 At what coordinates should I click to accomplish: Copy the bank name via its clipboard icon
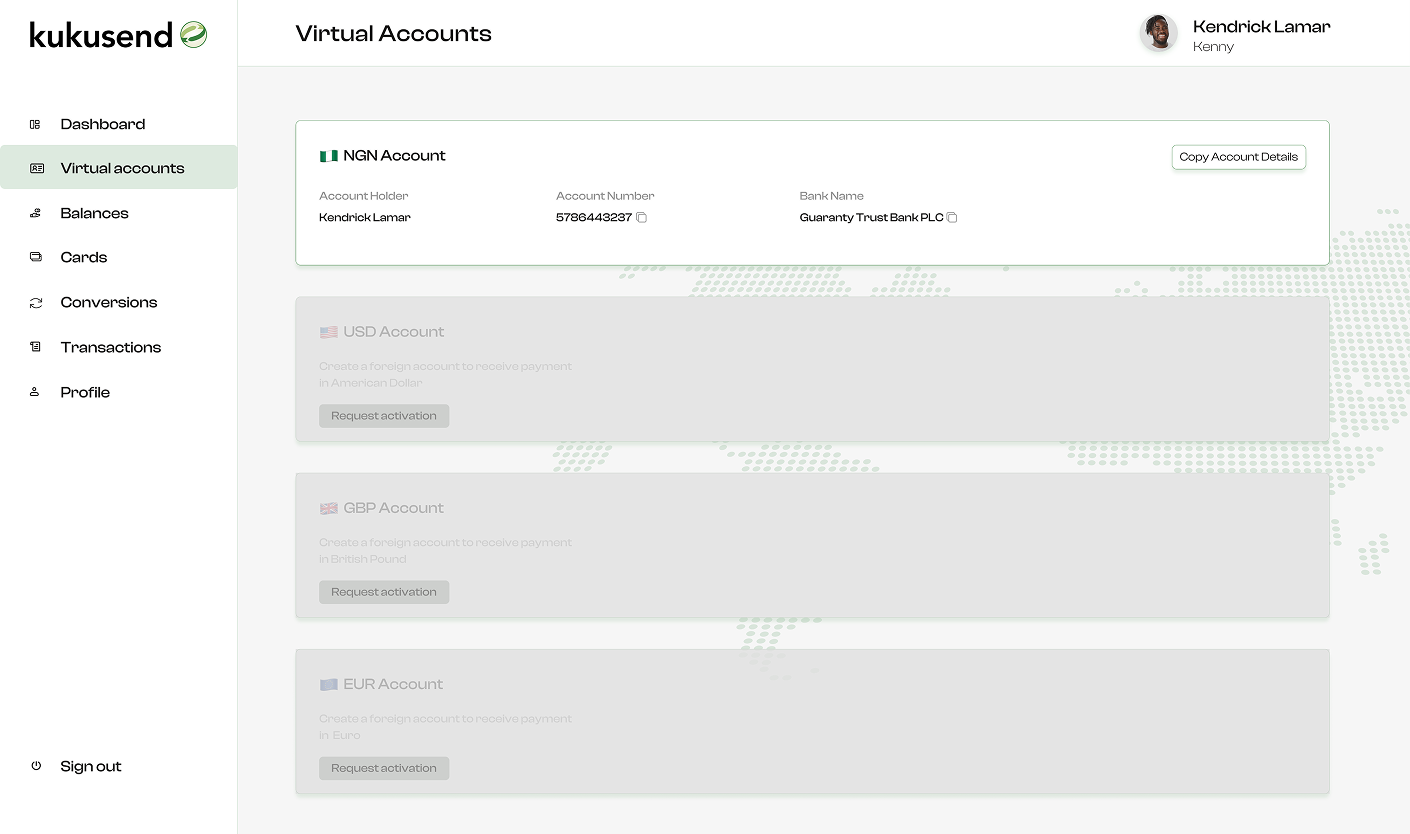coord(951,217)
